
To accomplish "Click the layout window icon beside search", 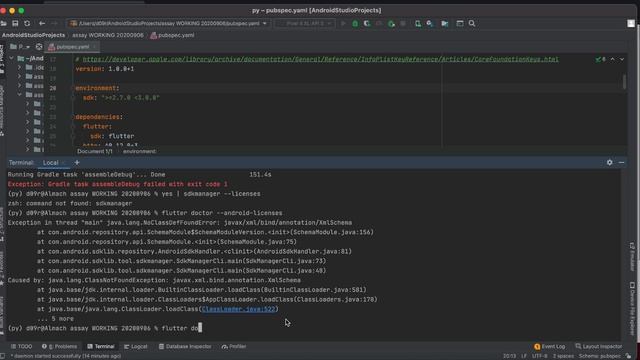I will coord(460,24).
